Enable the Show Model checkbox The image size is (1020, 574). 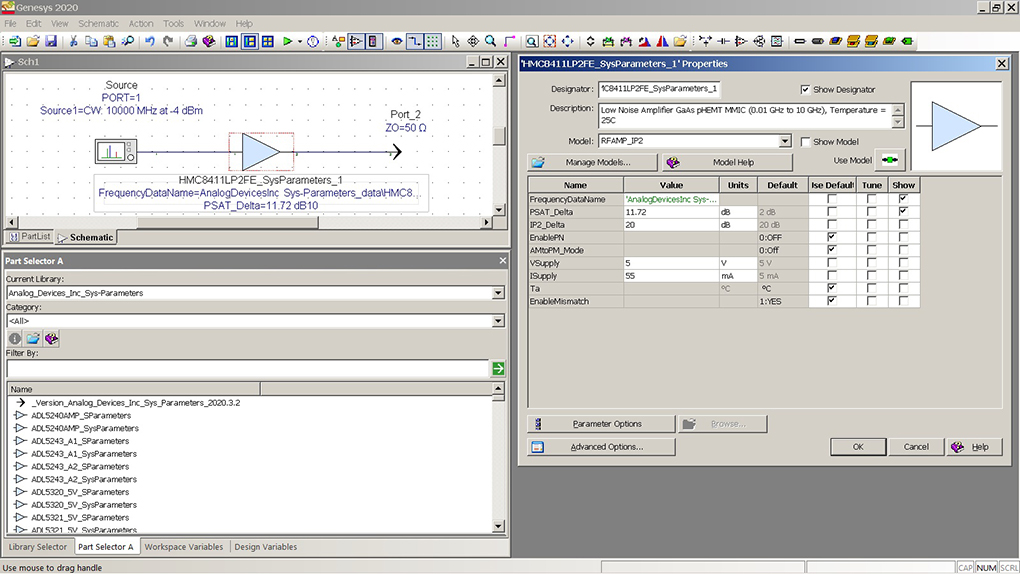pos(806,142)
